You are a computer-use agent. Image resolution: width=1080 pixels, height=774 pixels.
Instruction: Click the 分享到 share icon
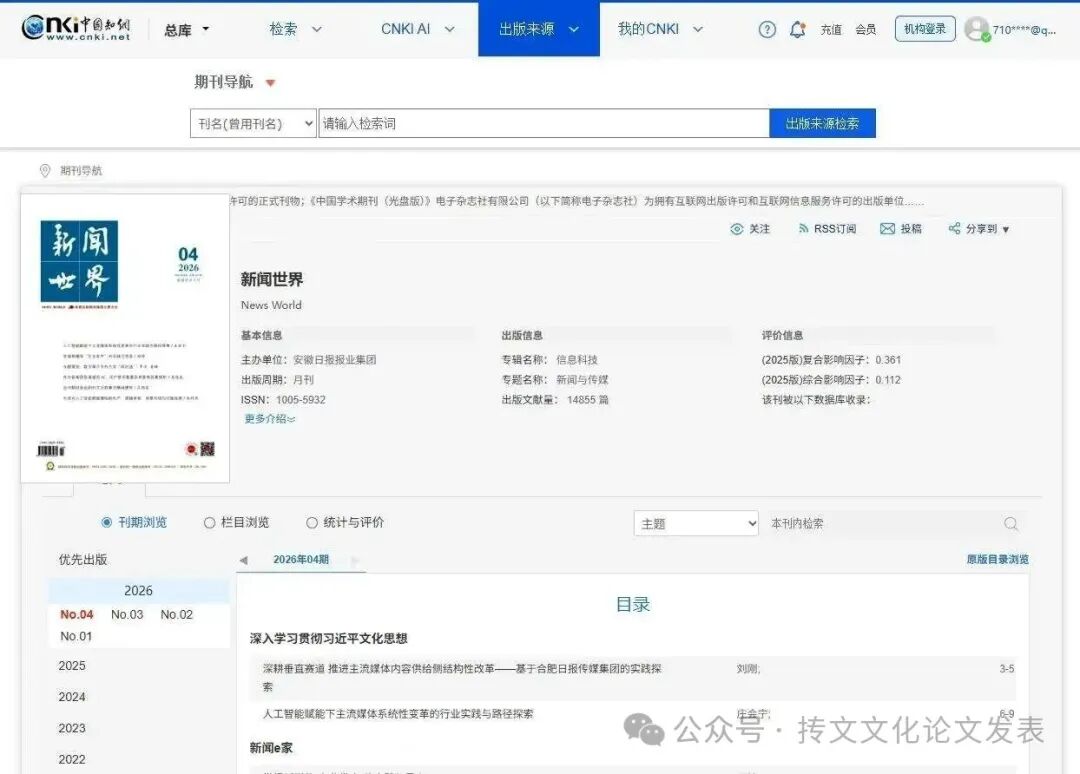click(954, 229)
